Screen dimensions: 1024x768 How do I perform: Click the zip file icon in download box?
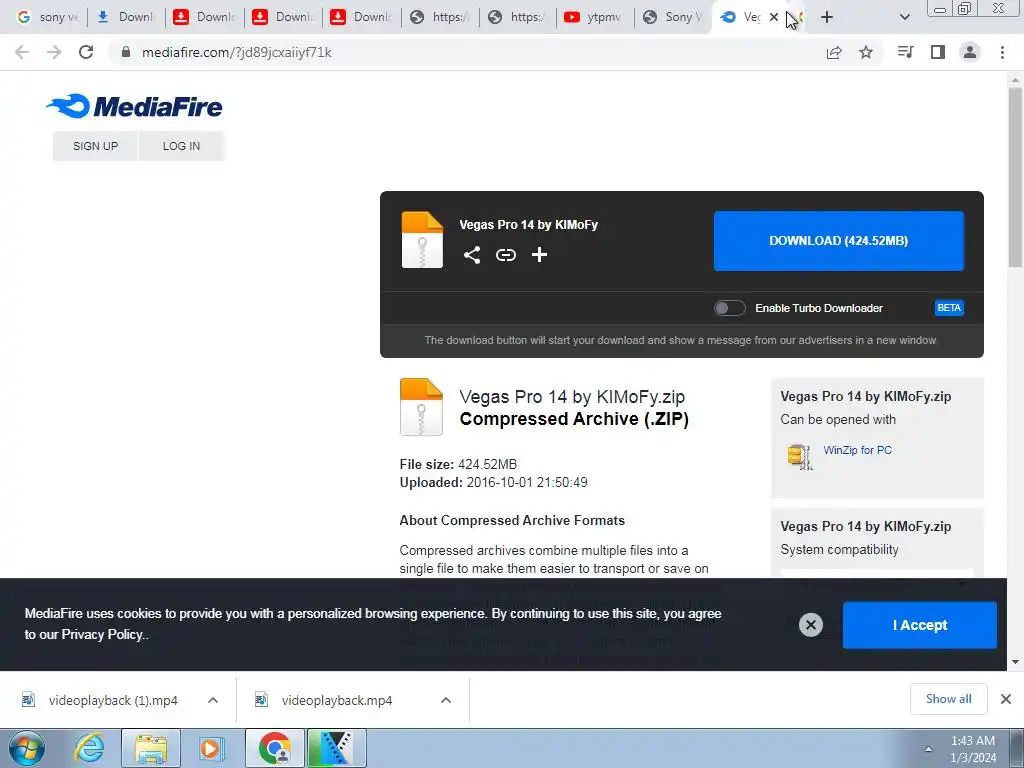(x=422, y=240)
